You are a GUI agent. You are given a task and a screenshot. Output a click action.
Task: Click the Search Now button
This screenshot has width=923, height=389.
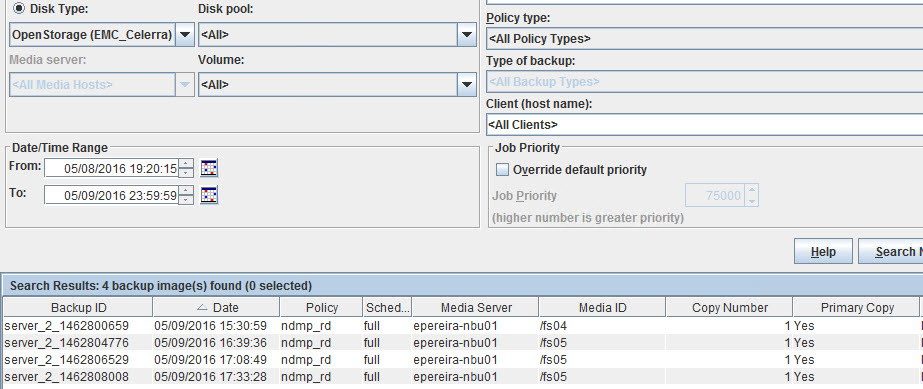[890, 252]
